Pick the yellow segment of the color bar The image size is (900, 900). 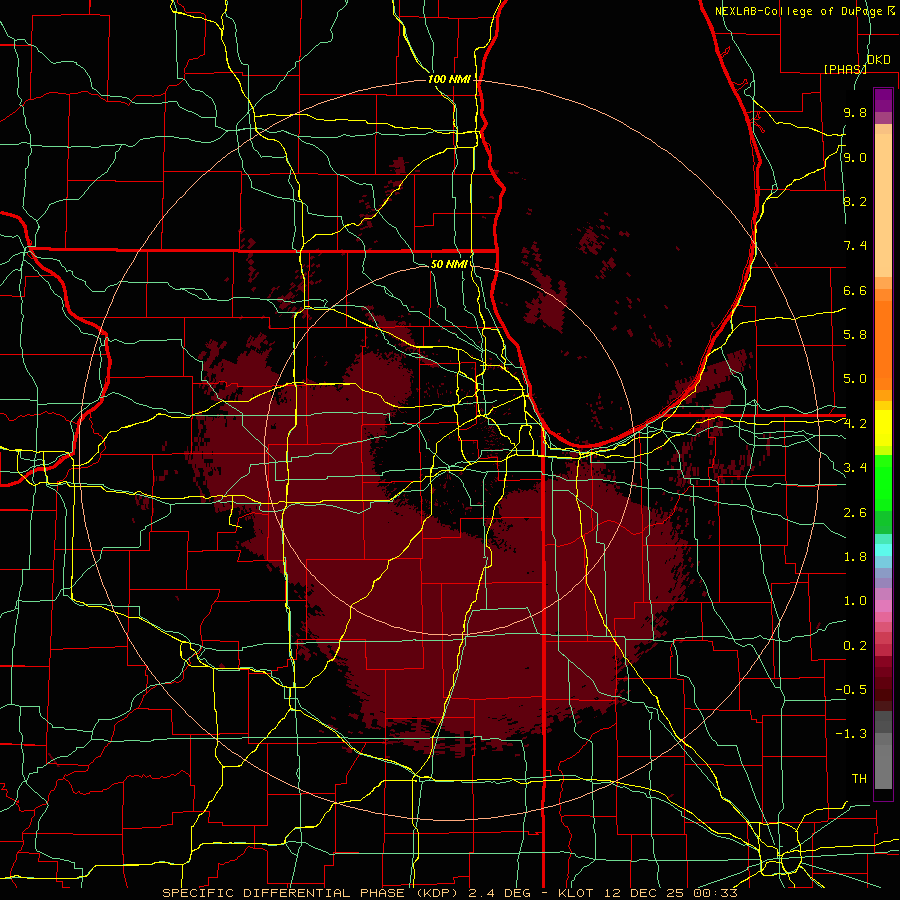[883, 428]
